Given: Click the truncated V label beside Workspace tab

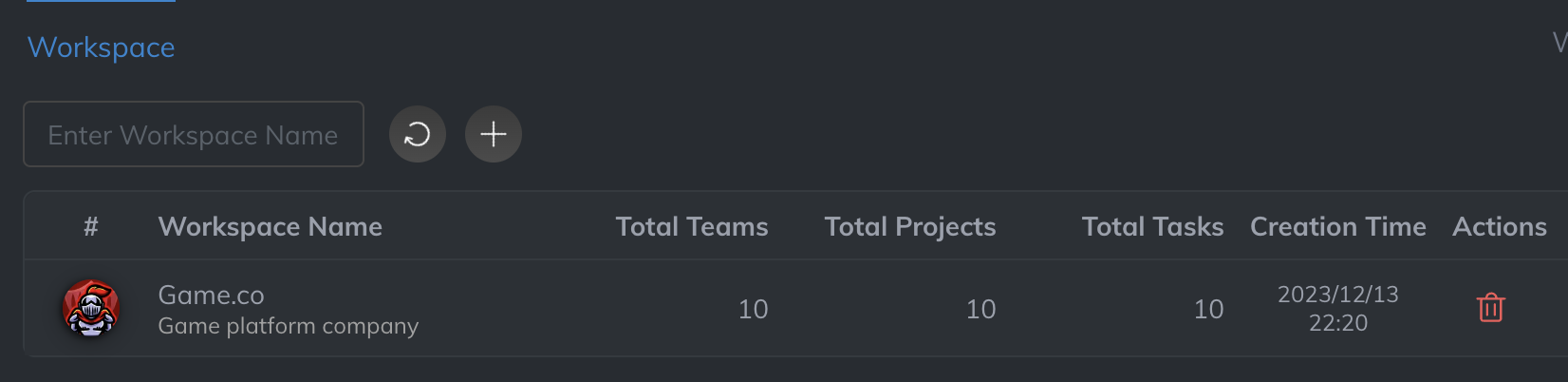Looking at the screenshot, I should 1559,42.
